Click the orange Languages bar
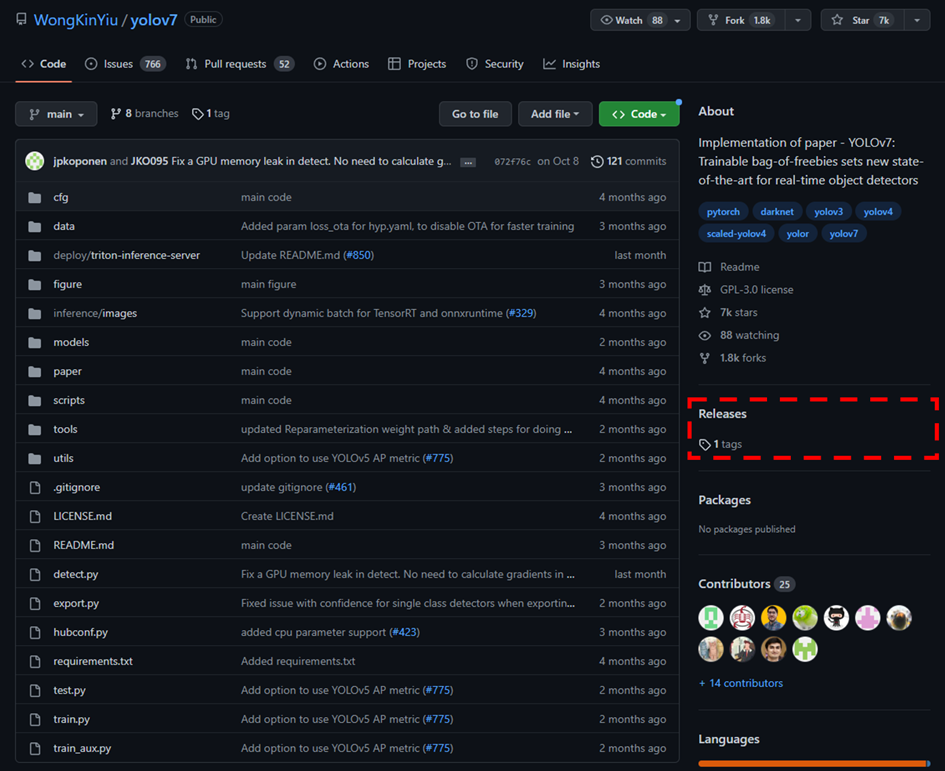The image size is (945, 771). coord(814,764)
